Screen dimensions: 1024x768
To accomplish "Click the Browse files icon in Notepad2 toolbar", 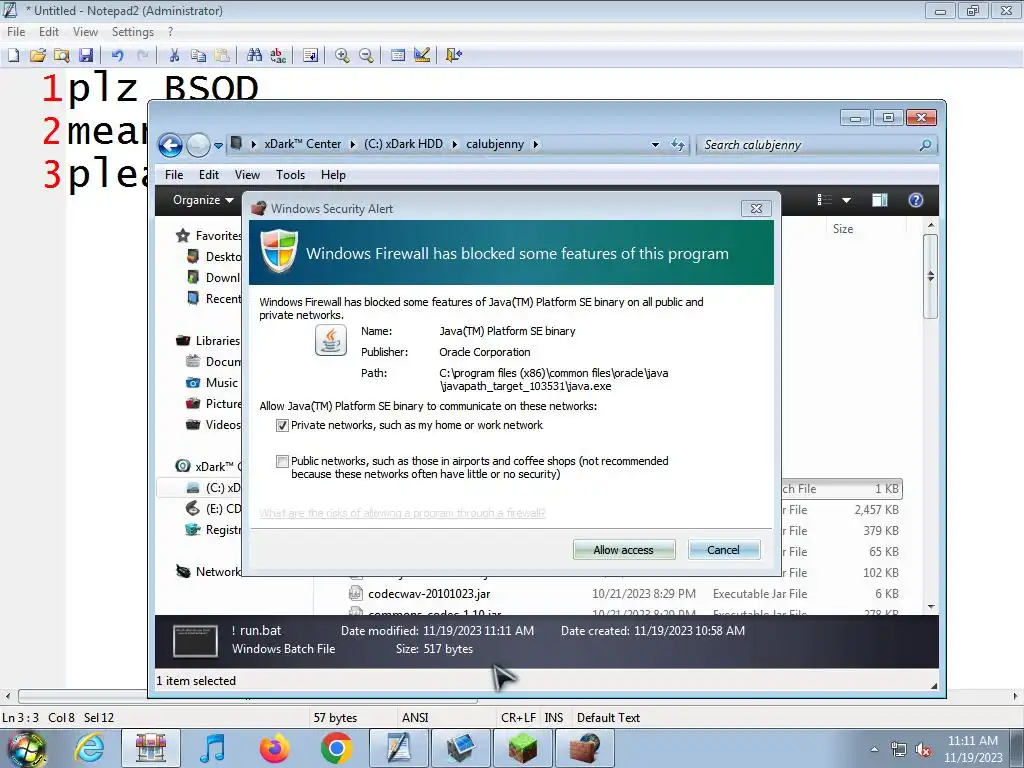I will [62, 56].
